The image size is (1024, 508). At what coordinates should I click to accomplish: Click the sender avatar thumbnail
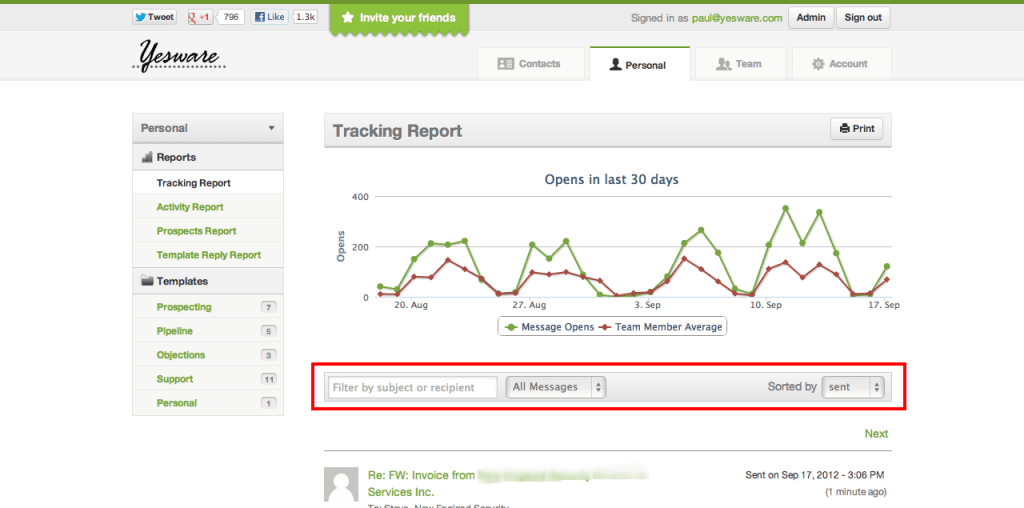[x=341, y=485]
